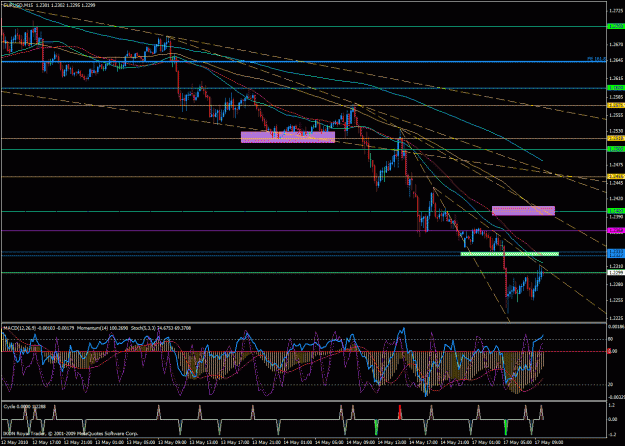
Task: Click the 14 May 01:00 time label
Action: point(298,442)
